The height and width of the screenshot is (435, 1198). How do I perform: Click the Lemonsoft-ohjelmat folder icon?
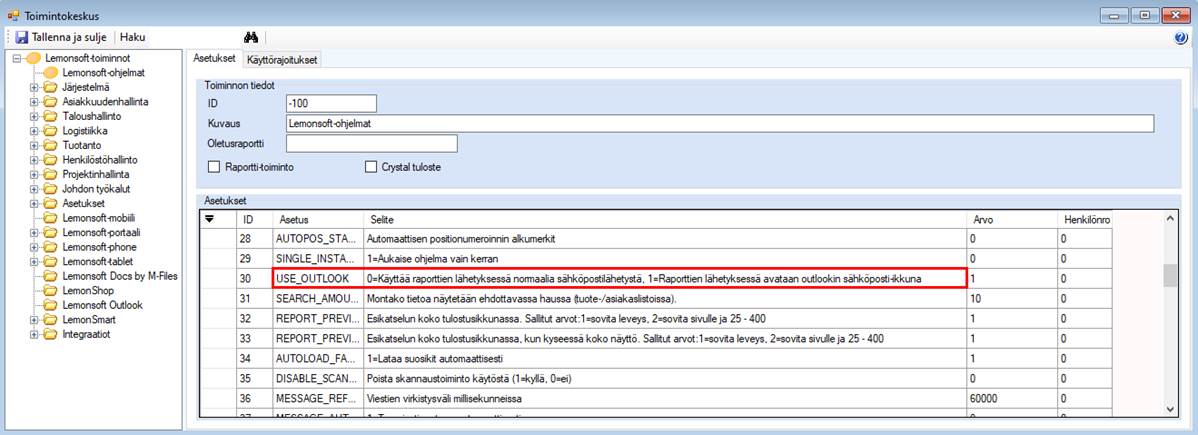(50, 73)
